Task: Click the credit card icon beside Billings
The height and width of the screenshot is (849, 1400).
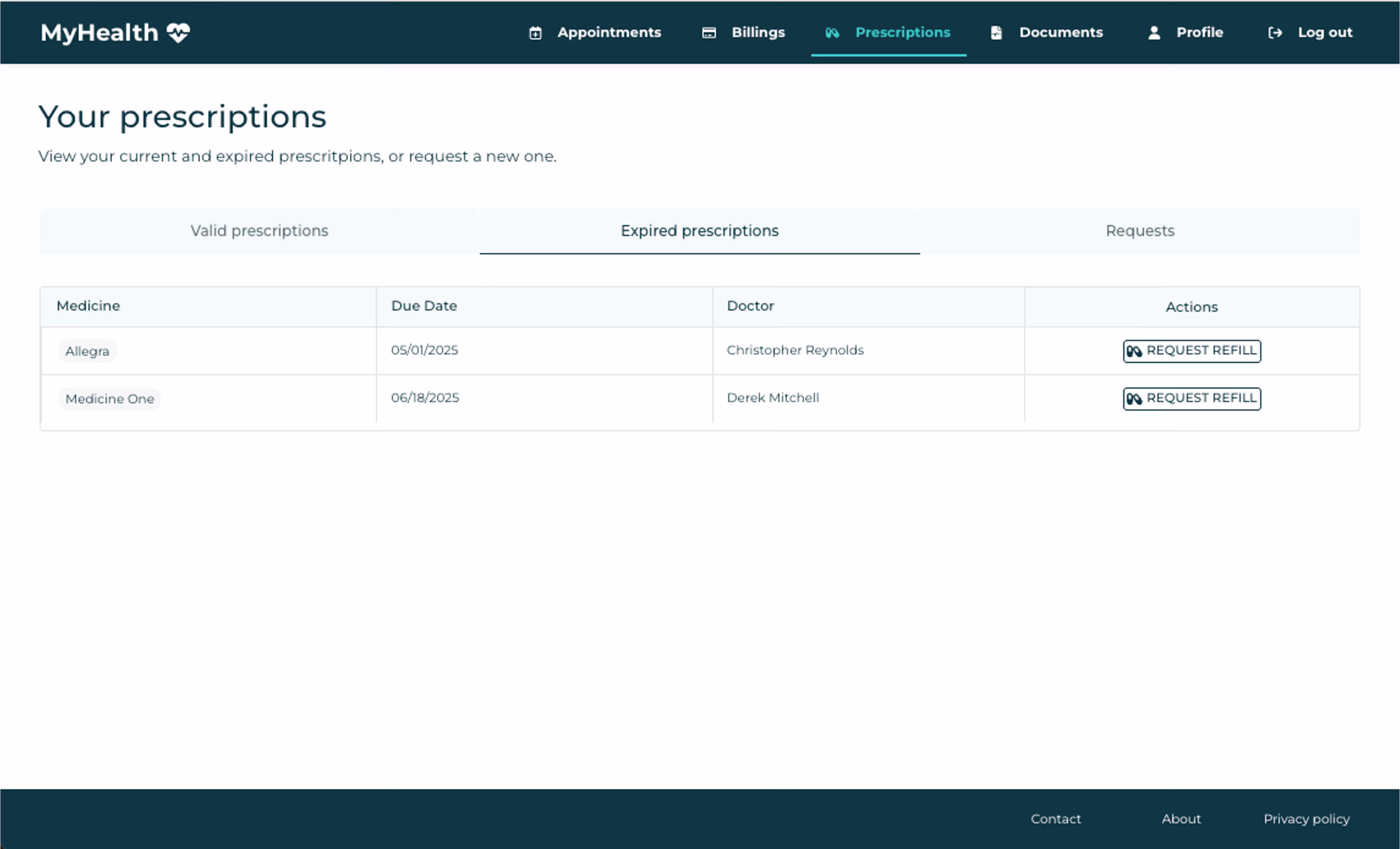Action: tap(708, 33)
